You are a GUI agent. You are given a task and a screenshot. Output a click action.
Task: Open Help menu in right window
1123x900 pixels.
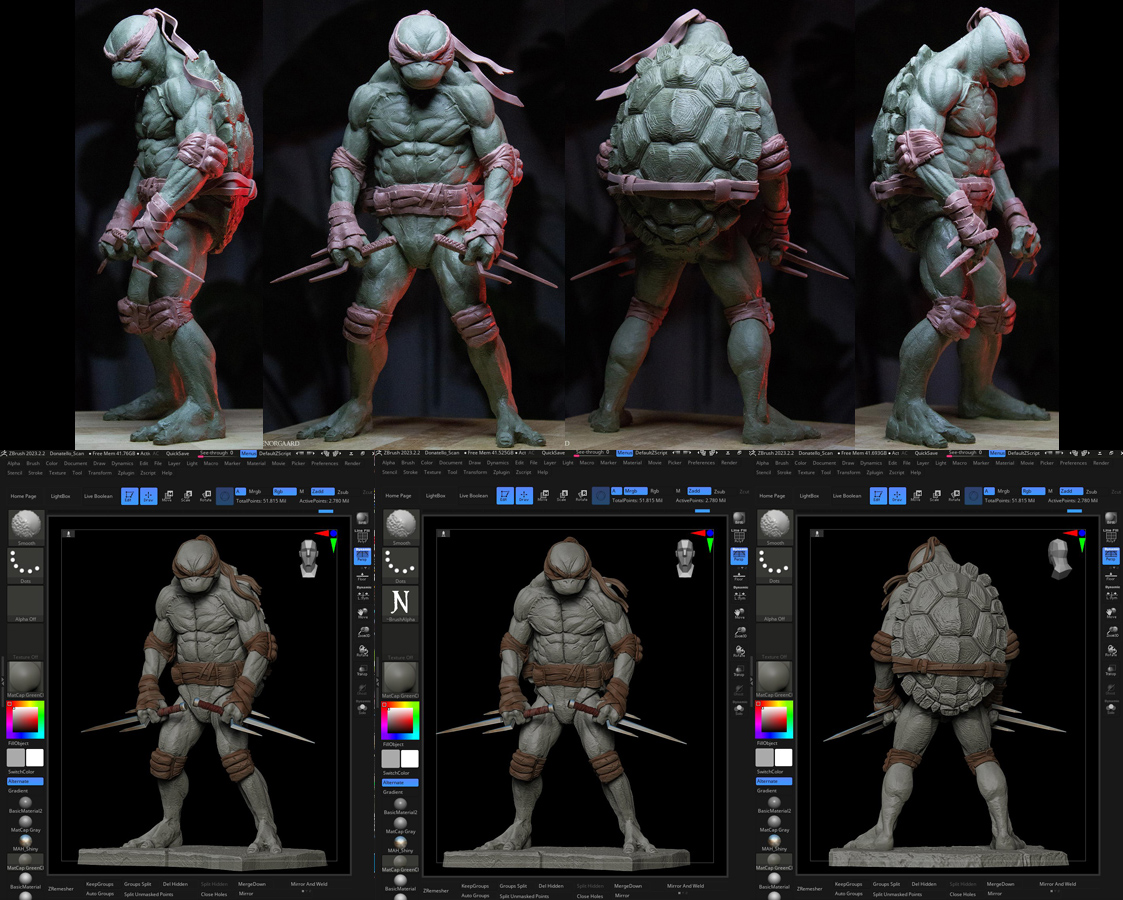[x=915, y=472]
